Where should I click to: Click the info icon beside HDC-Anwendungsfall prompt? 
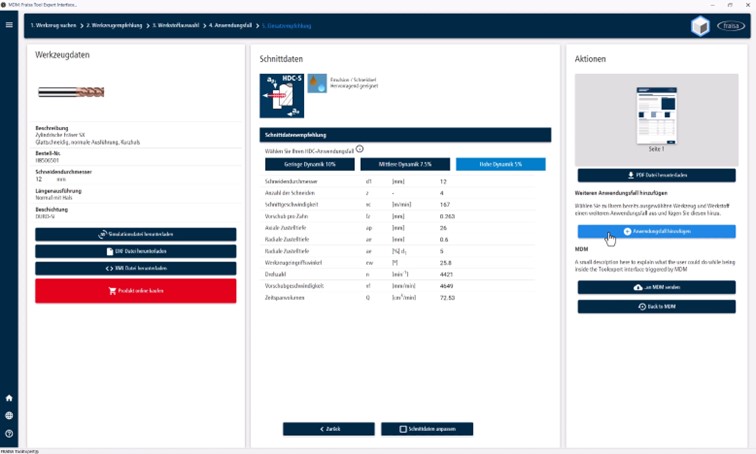pyautogui.click(x=360, y=149)
